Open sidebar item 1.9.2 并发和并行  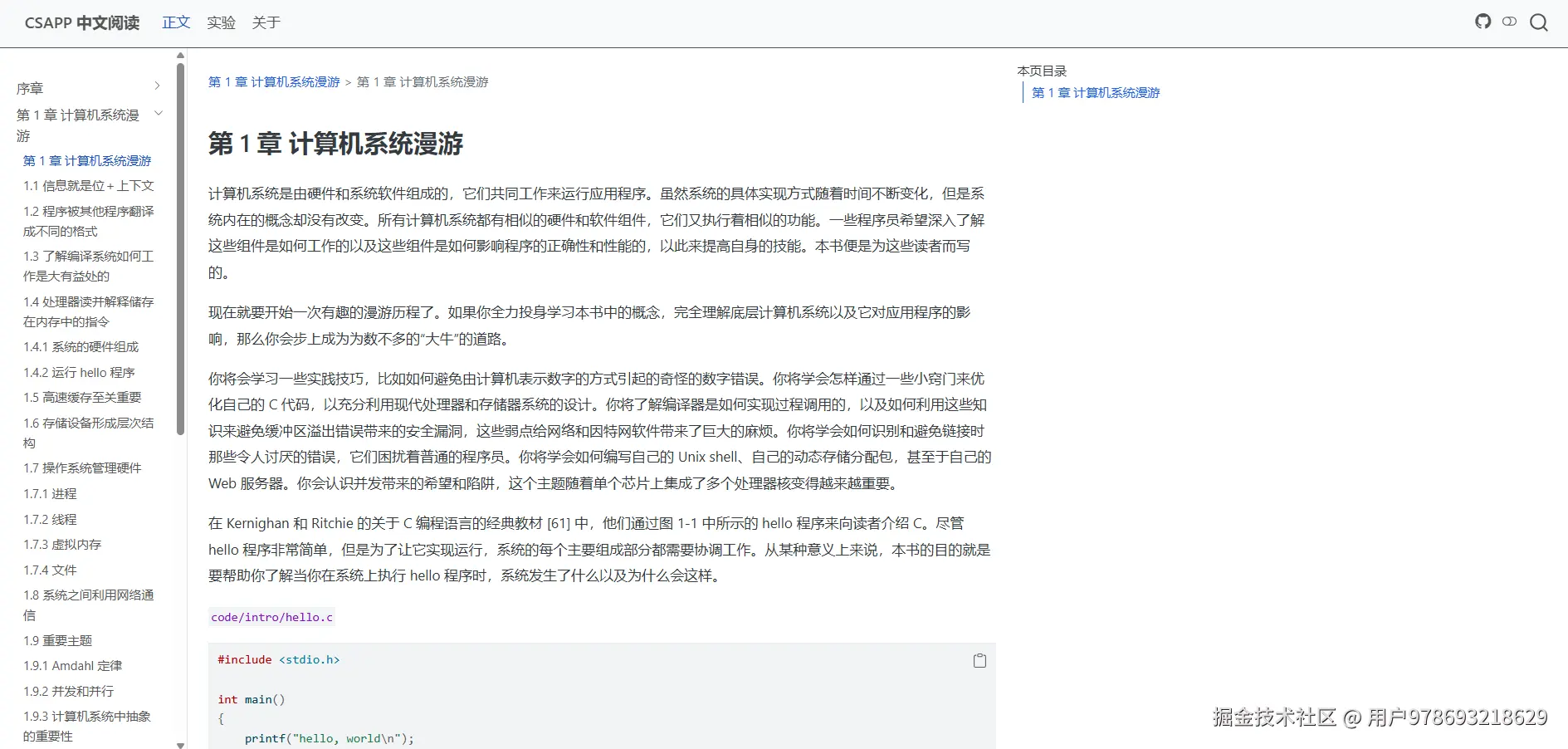69,692
